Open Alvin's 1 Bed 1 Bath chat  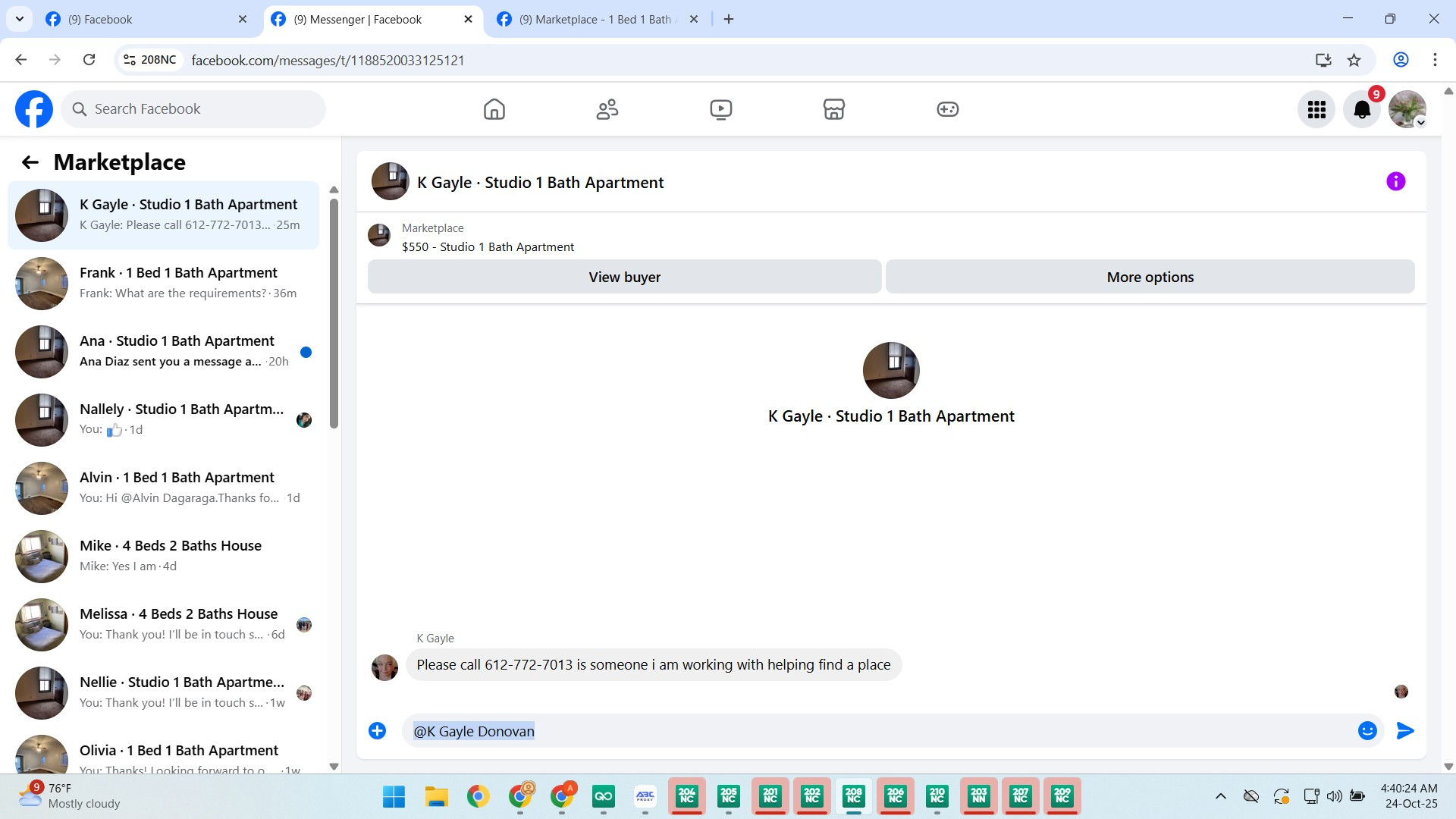click(x=163, y=488)
